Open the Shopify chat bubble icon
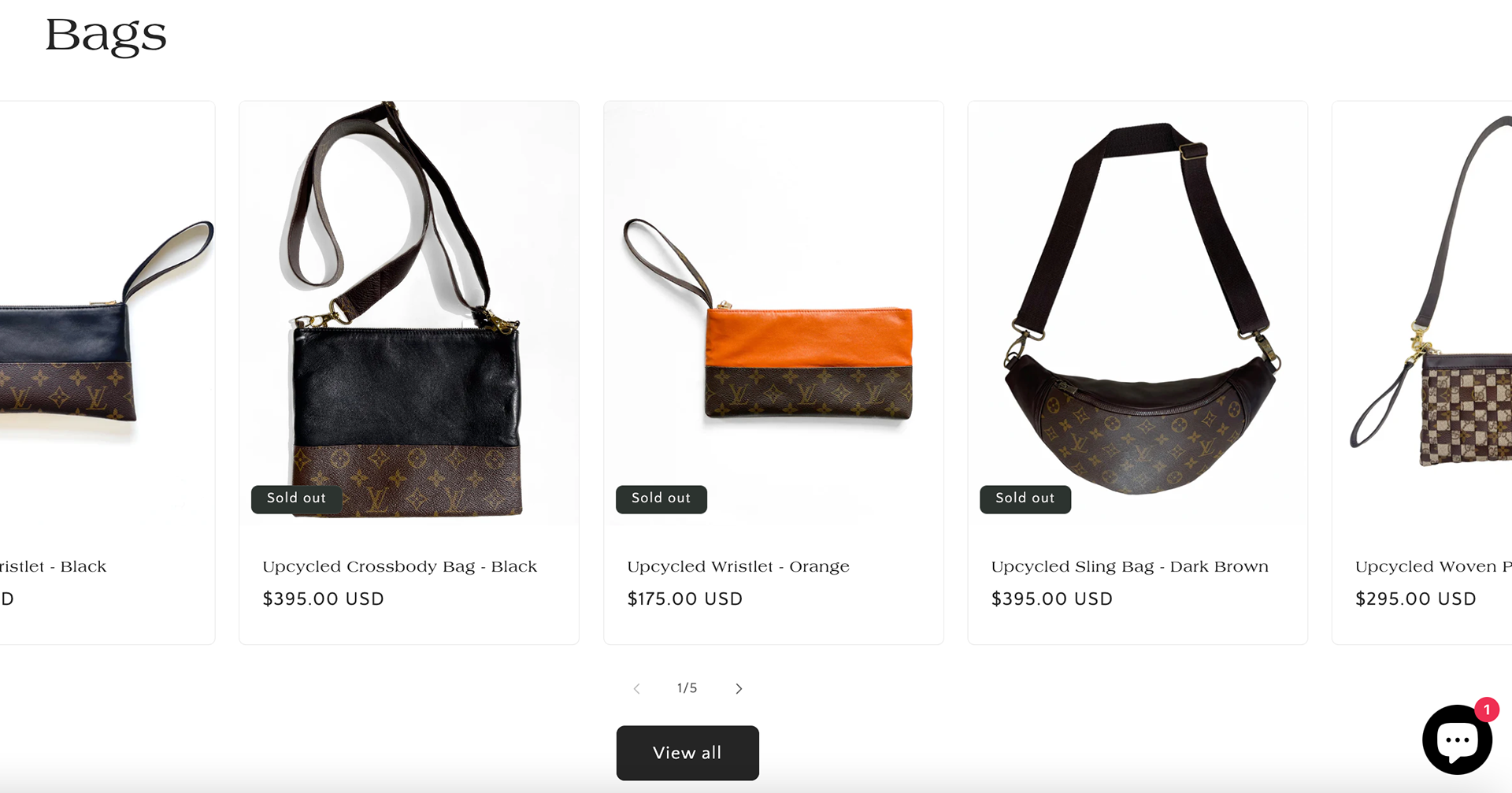Image resolution: width=1512 pixels, height=793 pixels. point(1457,739)
